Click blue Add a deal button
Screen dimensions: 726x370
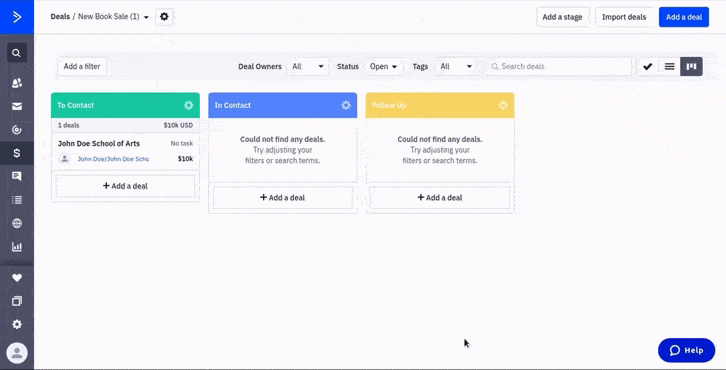coord(684,17)
